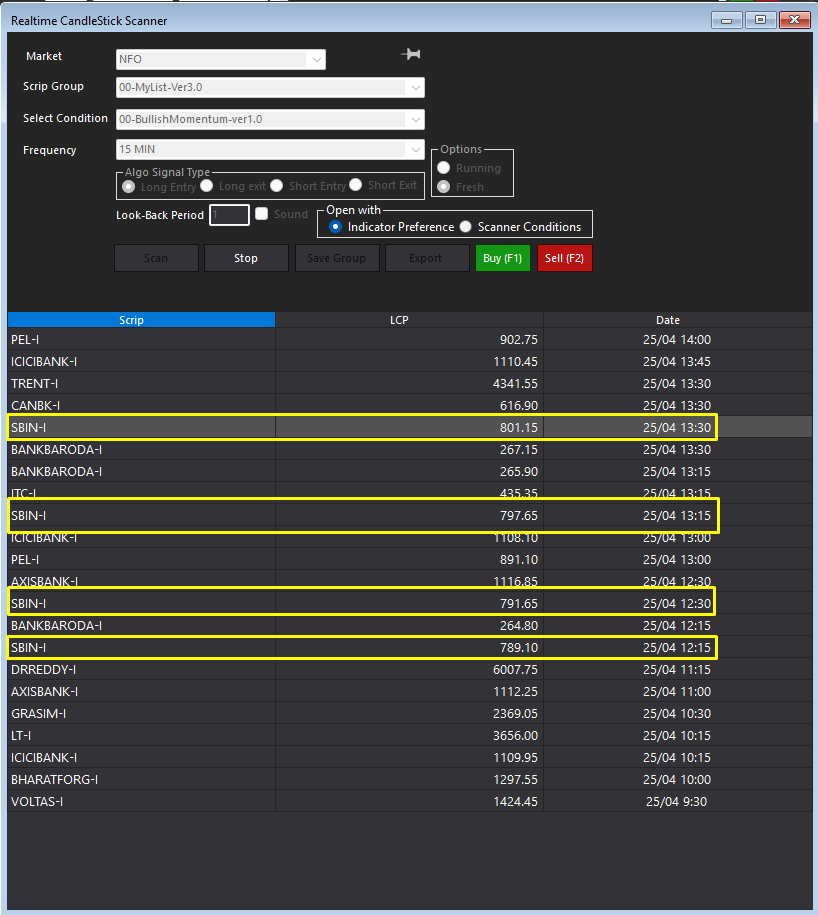The width and height of the screenshot is (818, 915).
Task: Select SBIN-I row with LCP 797.65
Action: pos(410,516)
